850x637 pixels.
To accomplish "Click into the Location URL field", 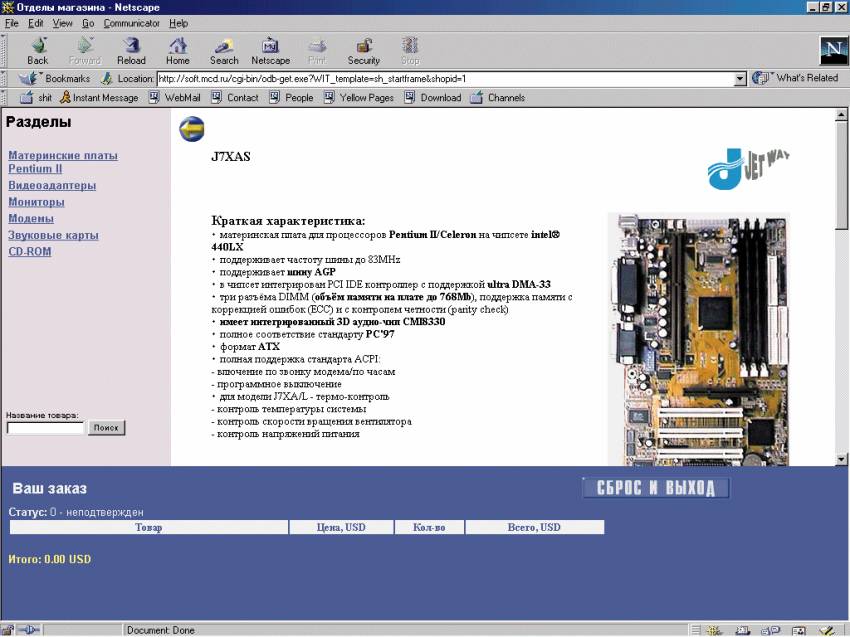I will 446,79.
